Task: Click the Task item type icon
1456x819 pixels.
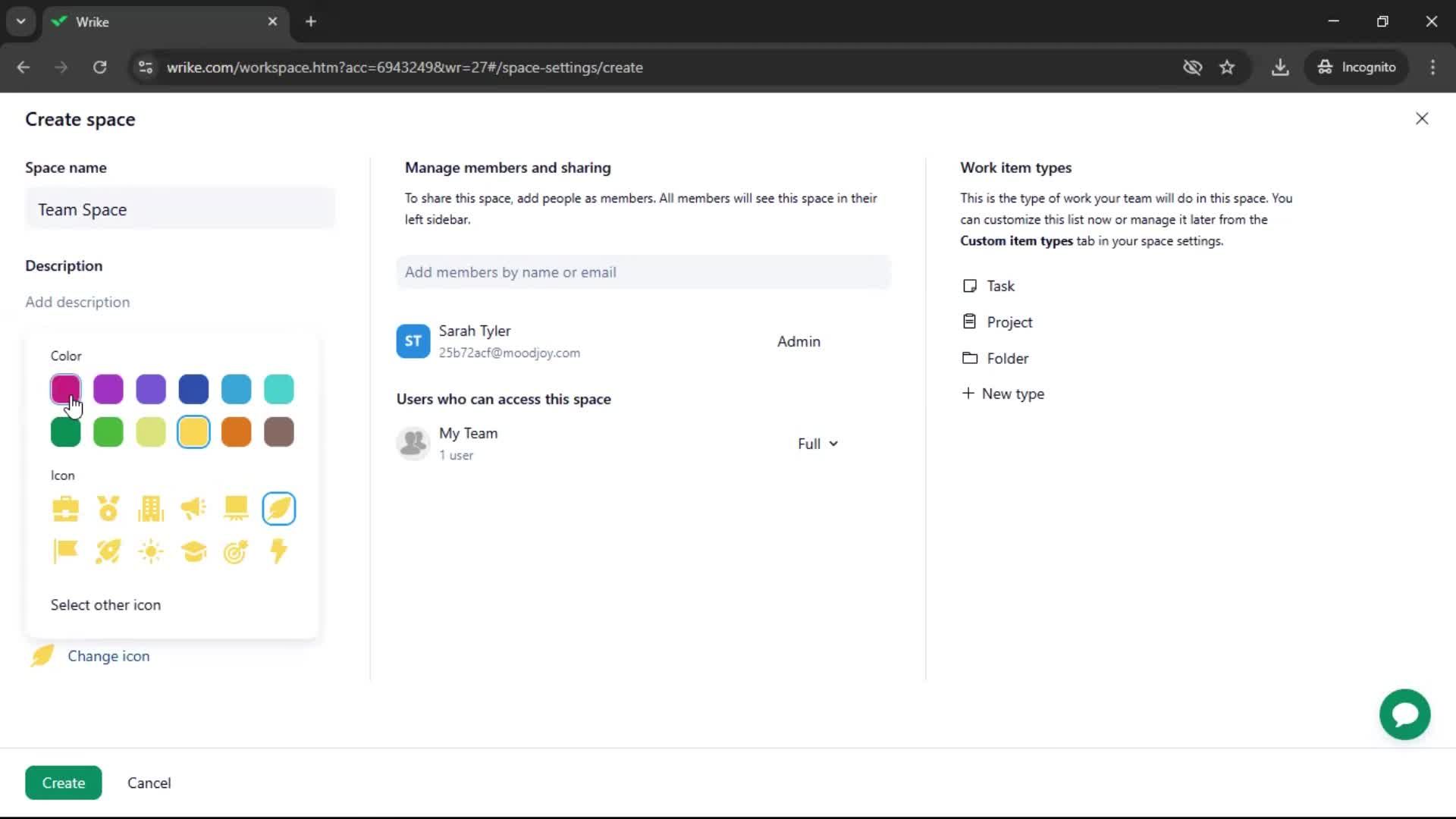Action: coord(969,286)
